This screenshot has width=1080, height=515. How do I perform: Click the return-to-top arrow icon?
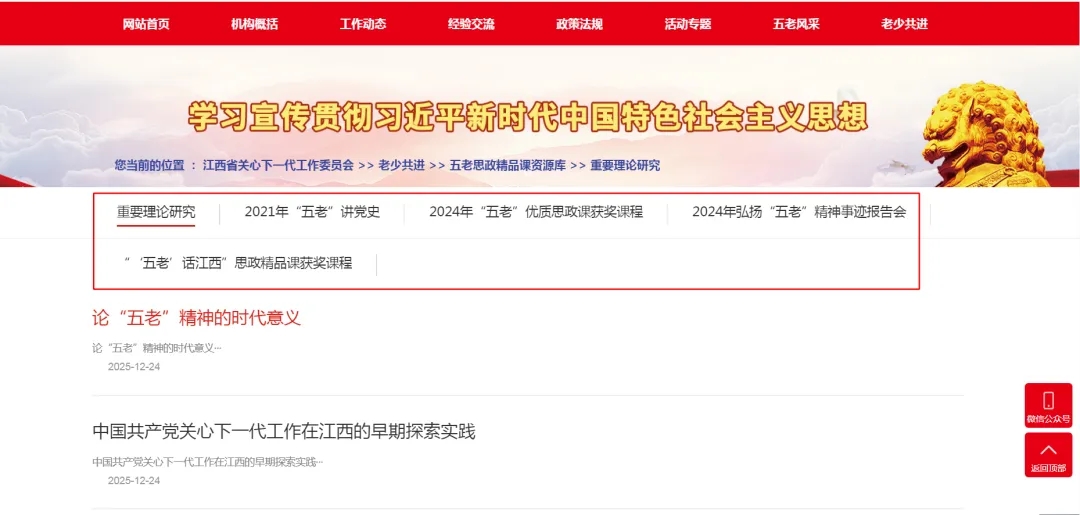(x=1047, y=450)
